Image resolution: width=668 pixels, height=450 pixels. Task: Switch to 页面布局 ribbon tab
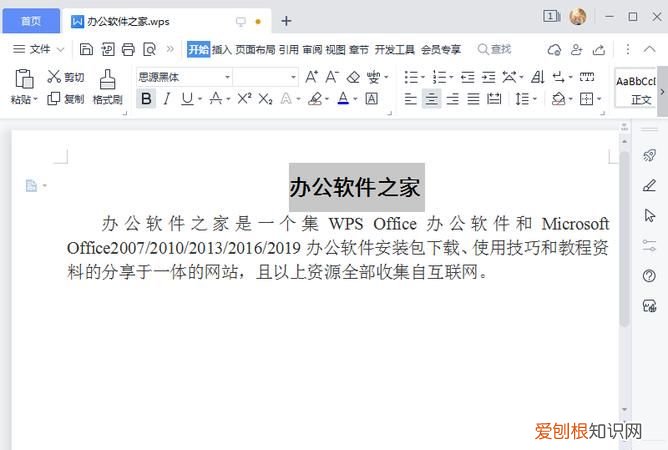(x=255, y=50)
